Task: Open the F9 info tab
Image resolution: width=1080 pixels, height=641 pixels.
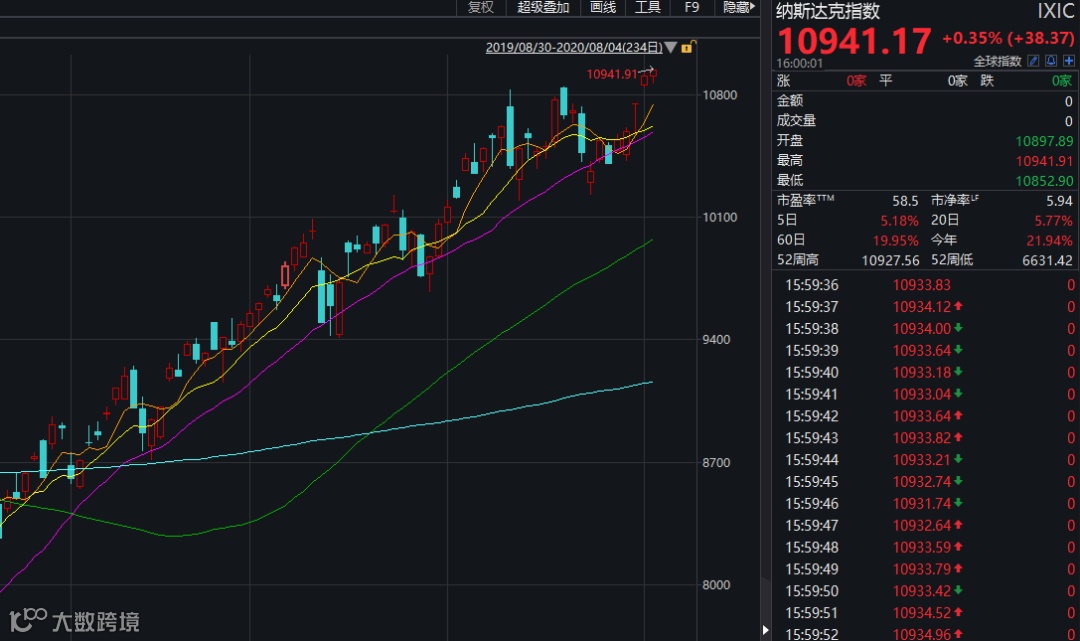Action: pos(692,7)
